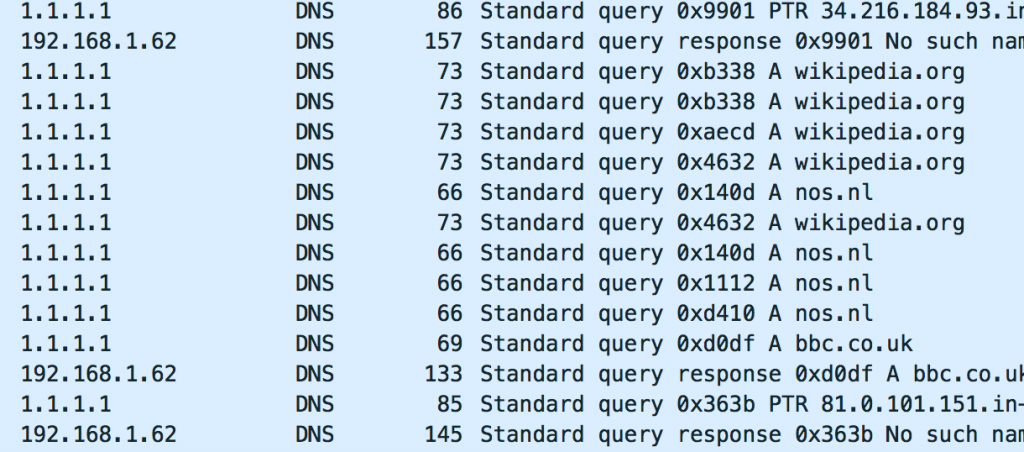Select the response 0x363b No such name row
This screenshot has width=1024, height=452.
tap(512, 434)
